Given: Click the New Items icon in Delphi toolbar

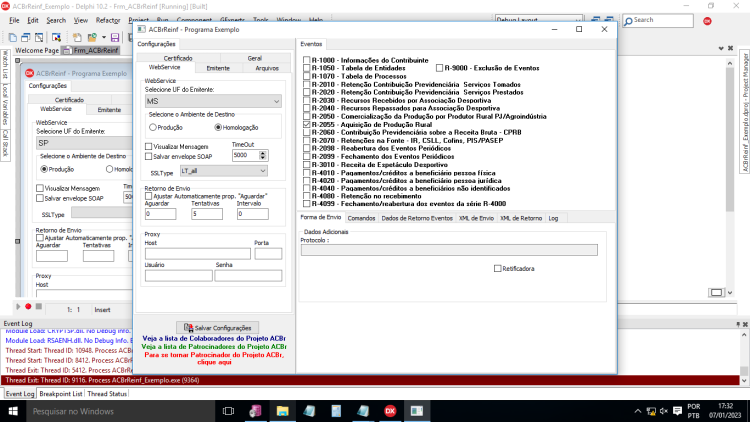Looking at the screenshot, I should (x=13, y=37).
